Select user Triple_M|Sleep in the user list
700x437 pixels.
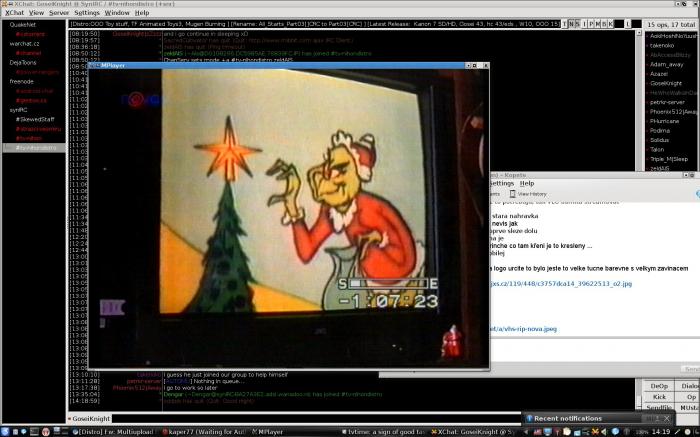pos(669,159)
